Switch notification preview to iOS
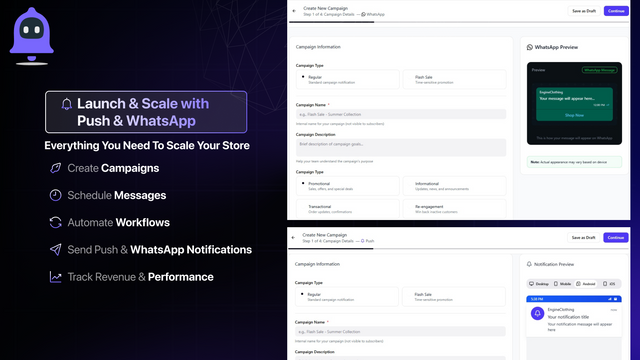 (x=609, y=284)
